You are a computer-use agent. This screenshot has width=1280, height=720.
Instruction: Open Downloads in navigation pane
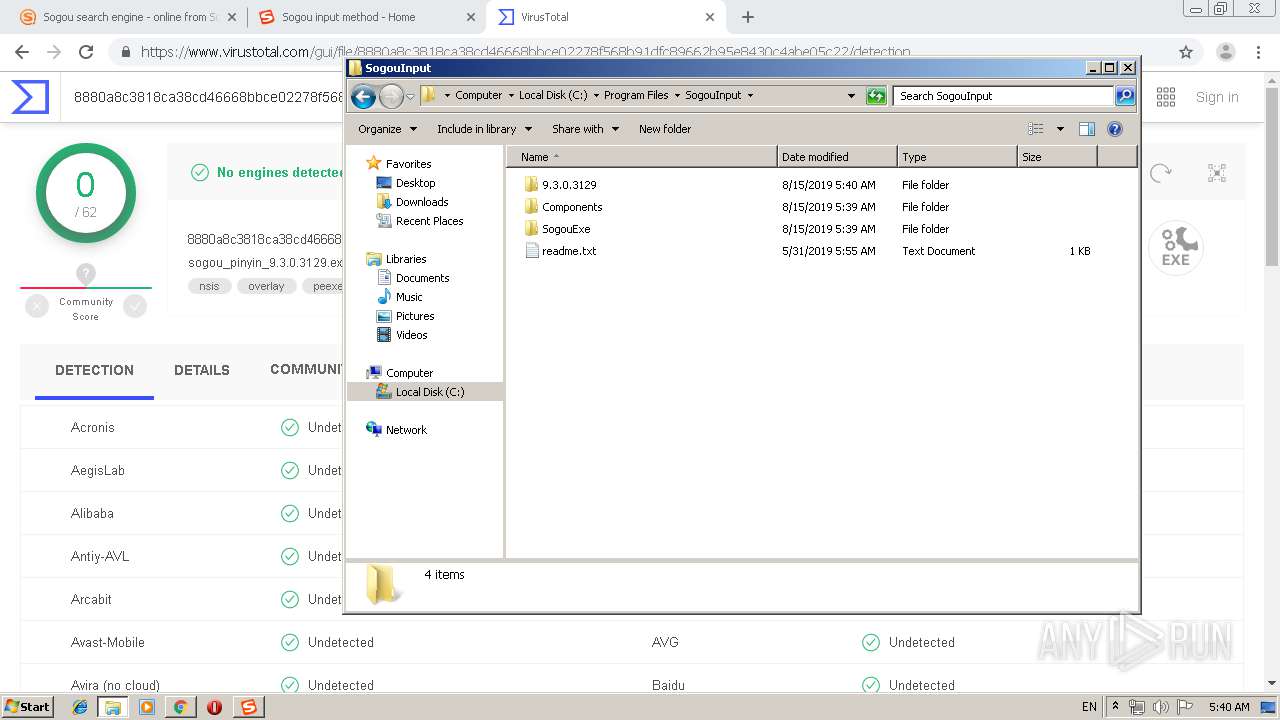(x=422, y=202)
